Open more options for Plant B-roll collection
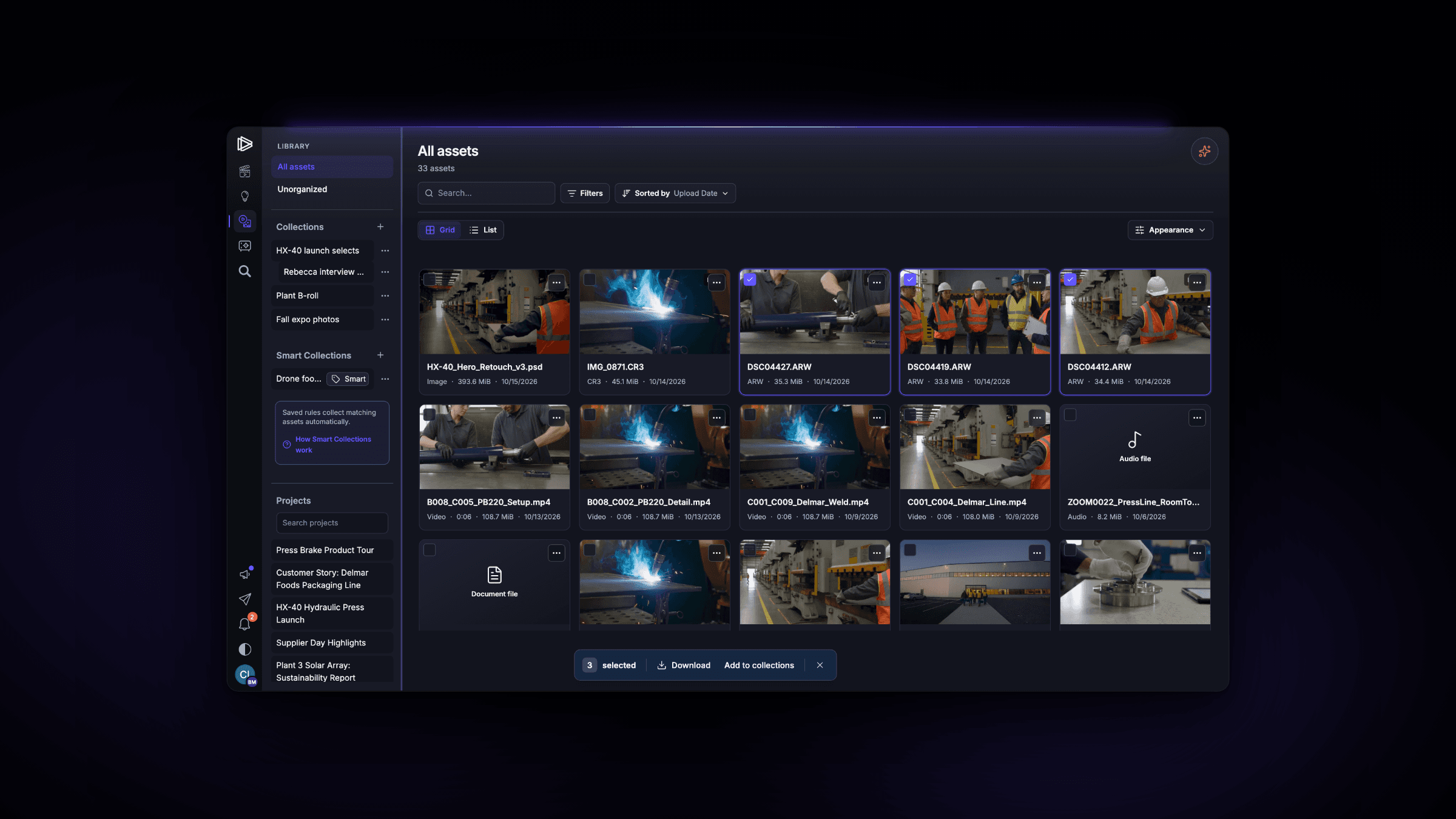Viewport: 1456px width, 819px height. 385,295
